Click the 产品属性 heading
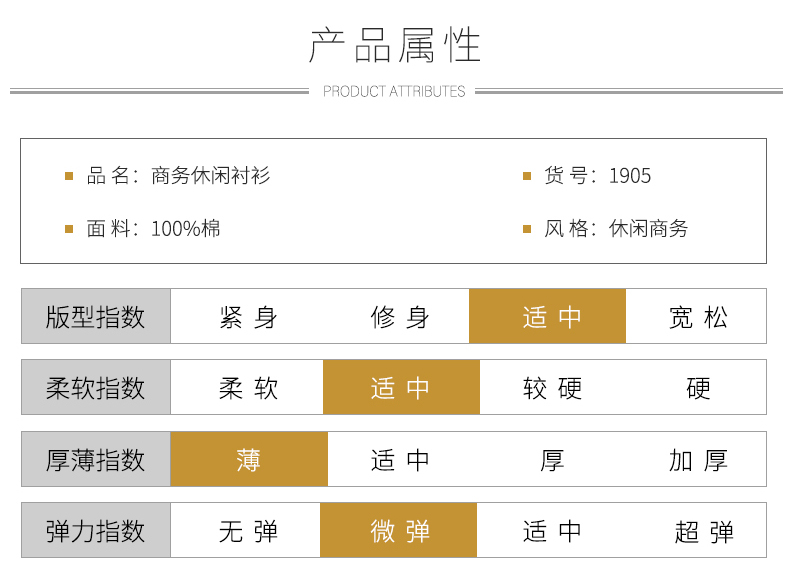The image size is (790, 585). pyautogui.click(x=395, y=45)
